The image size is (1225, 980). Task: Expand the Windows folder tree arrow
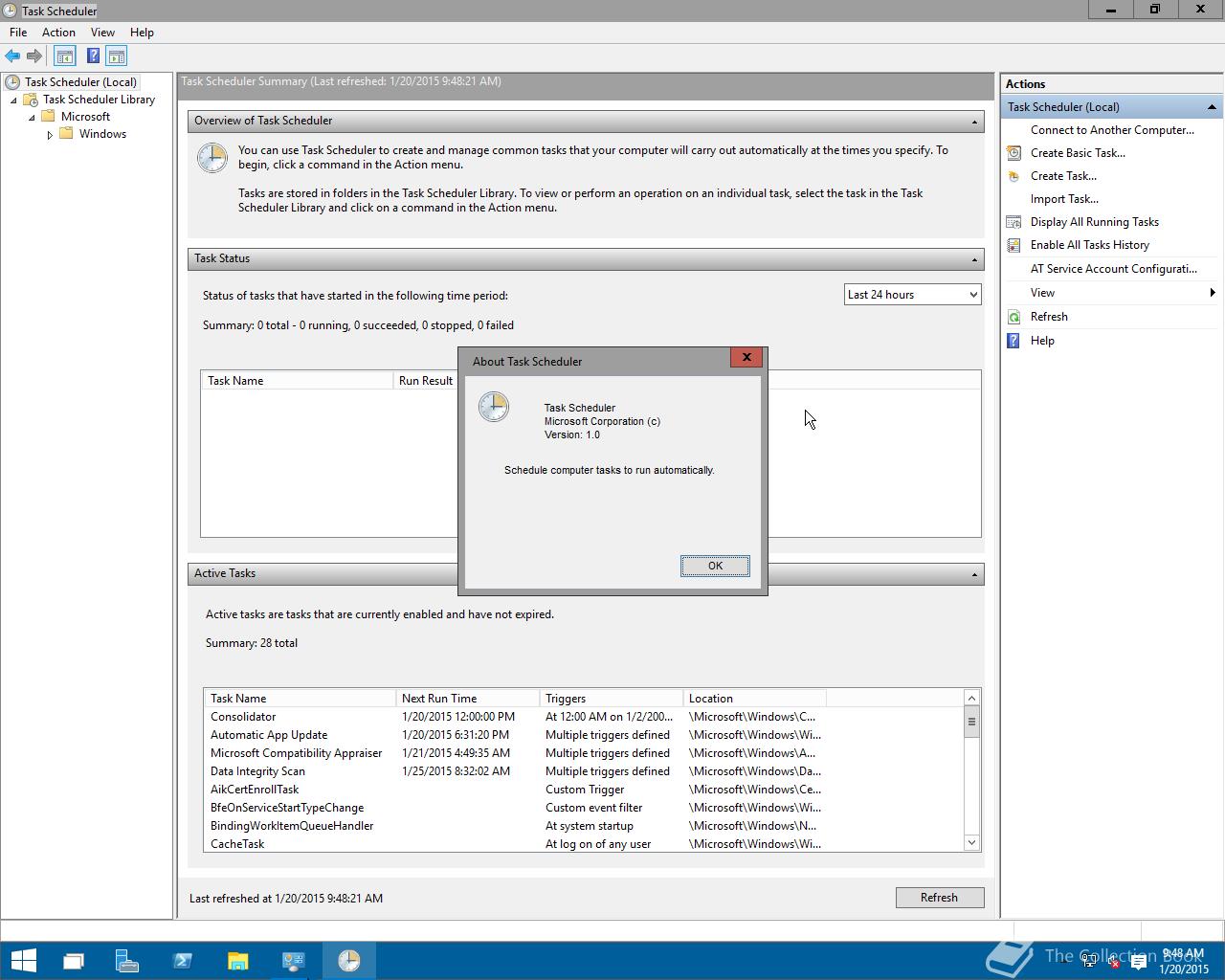coord(50,135)
